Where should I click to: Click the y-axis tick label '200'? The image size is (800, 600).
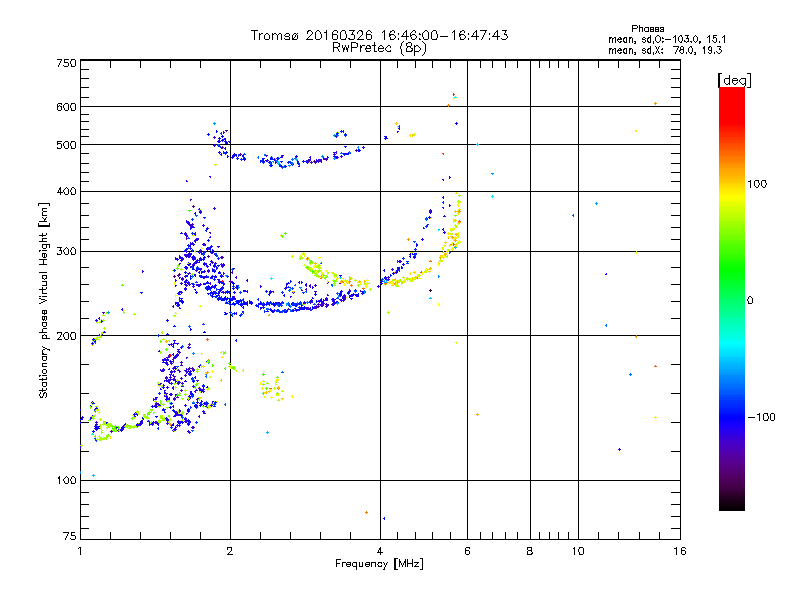point(66,336)
